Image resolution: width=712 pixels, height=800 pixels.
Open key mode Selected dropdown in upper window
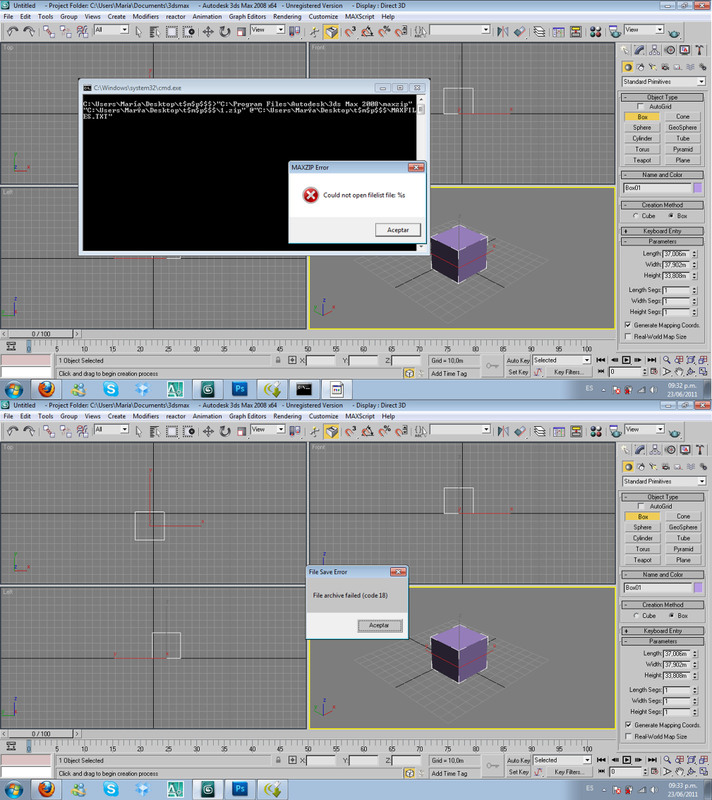pyautogui.click(x=562, y=360)
